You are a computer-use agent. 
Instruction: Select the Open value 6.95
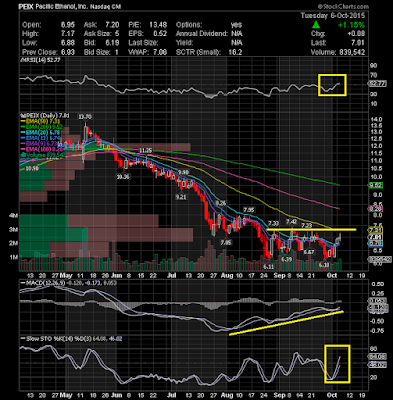tap(68, 25)
